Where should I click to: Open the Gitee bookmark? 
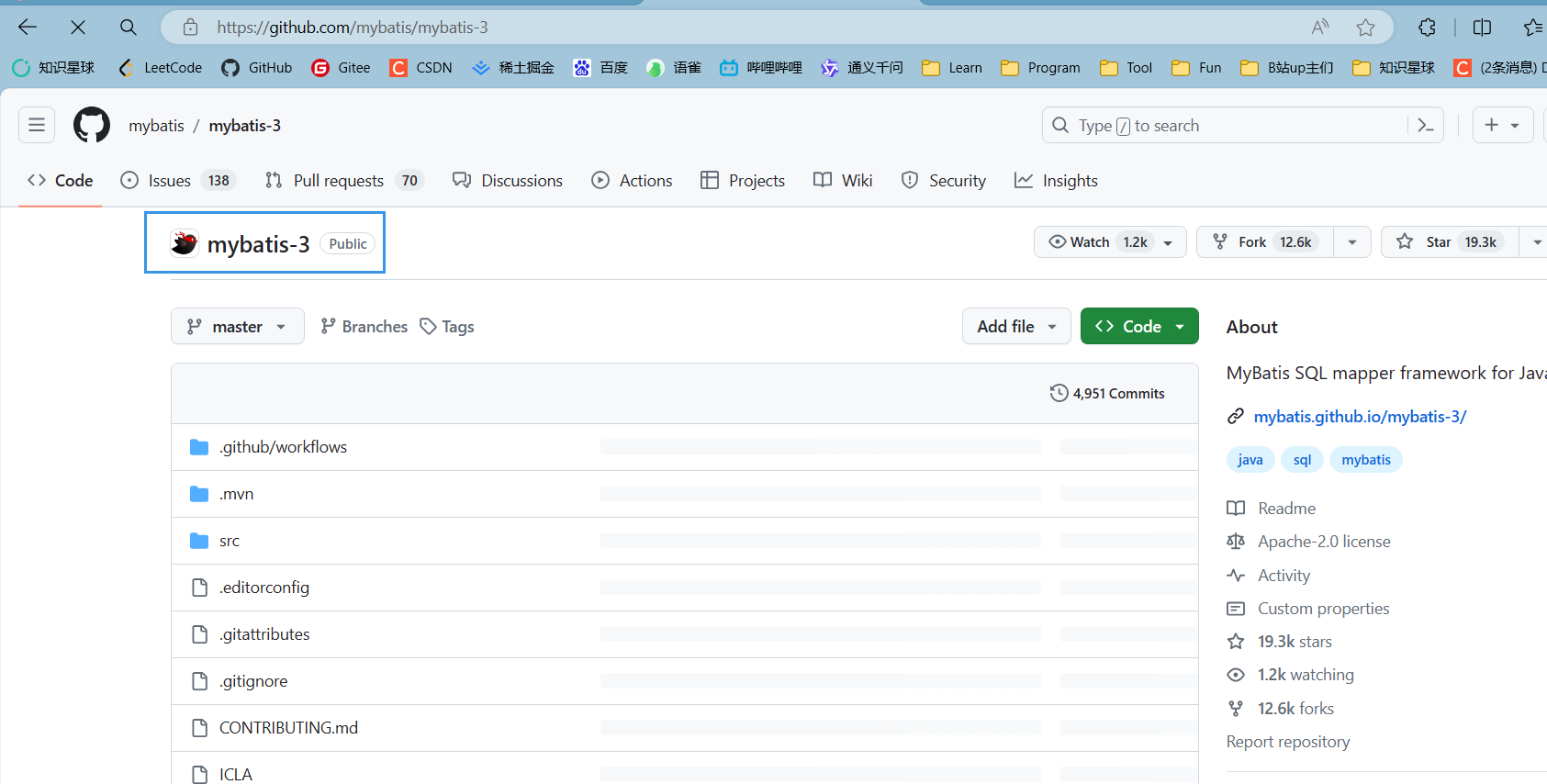click(x=341, y=67)
